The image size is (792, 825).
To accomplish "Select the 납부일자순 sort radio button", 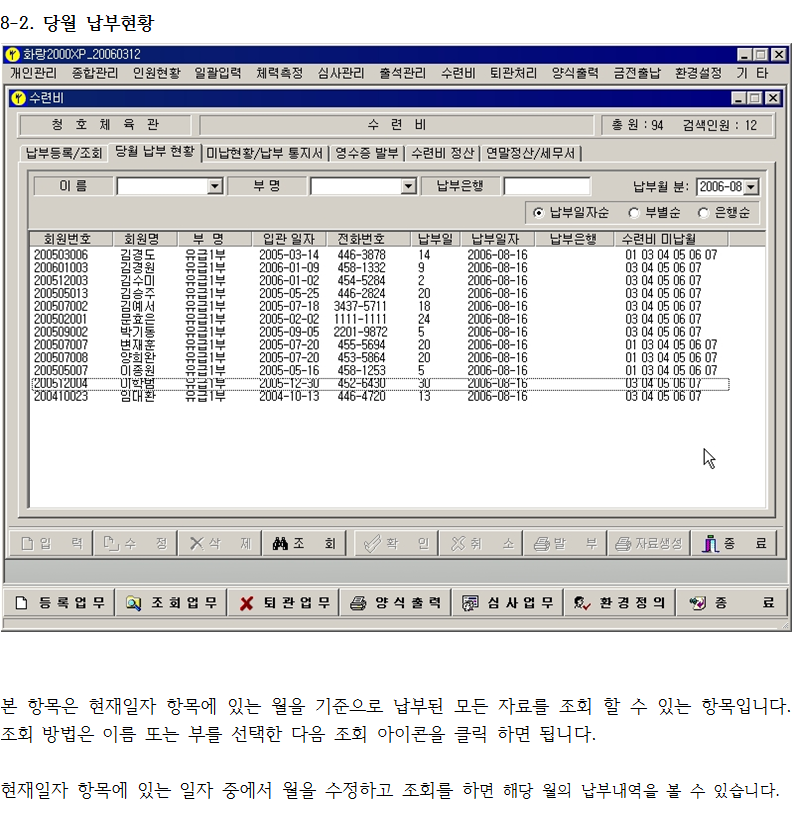I will 539,213.
